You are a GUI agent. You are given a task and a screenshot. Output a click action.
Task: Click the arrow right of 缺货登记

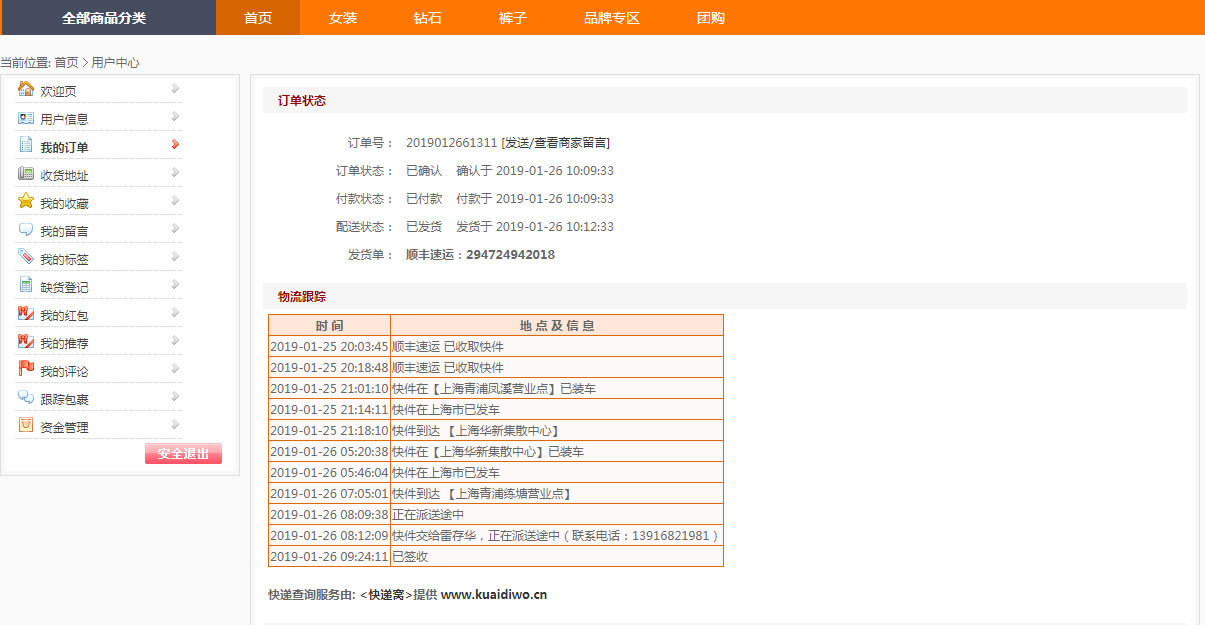[x=175, y=285]
